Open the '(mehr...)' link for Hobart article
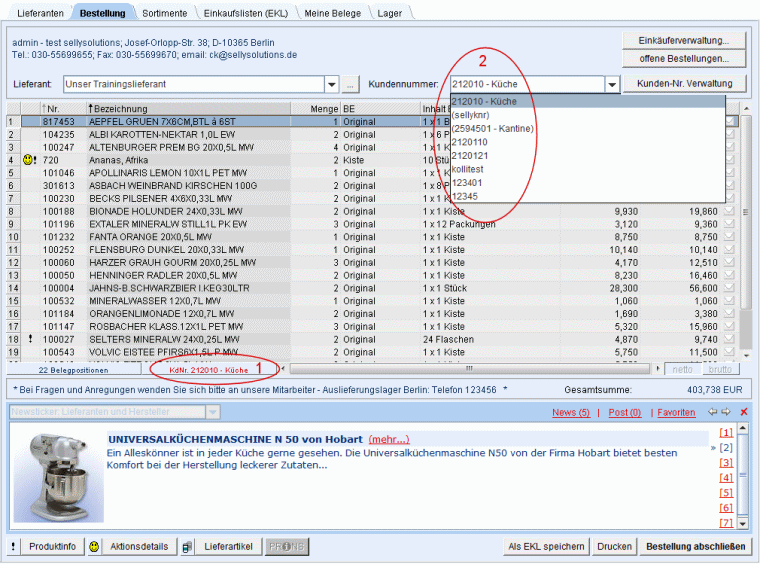 (x=388, y=439)
